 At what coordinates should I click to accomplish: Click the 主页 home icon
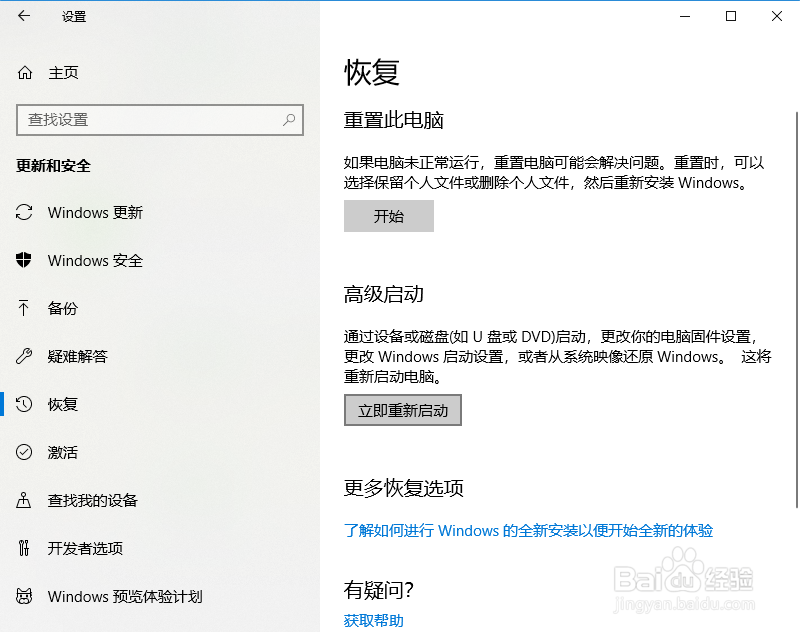click(x=27, y=73)
